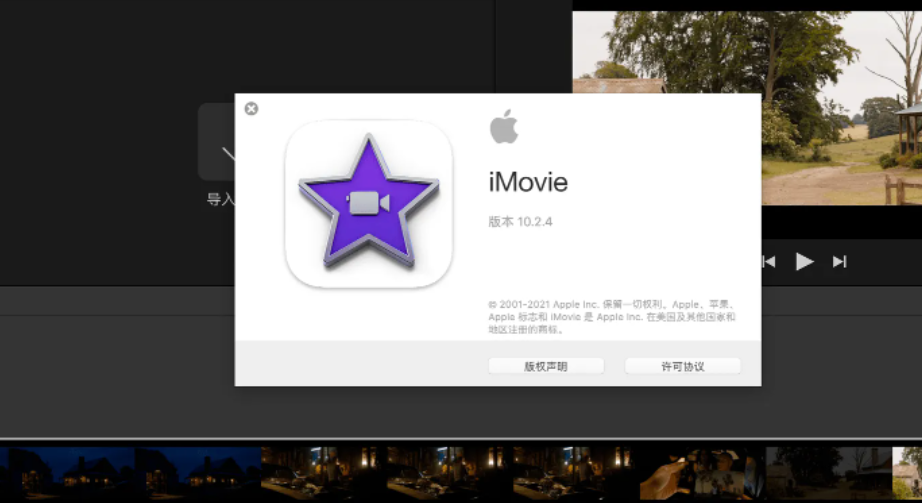
Task: Open the 许可协议 license agreement button
Action: [x=682, y=367]
